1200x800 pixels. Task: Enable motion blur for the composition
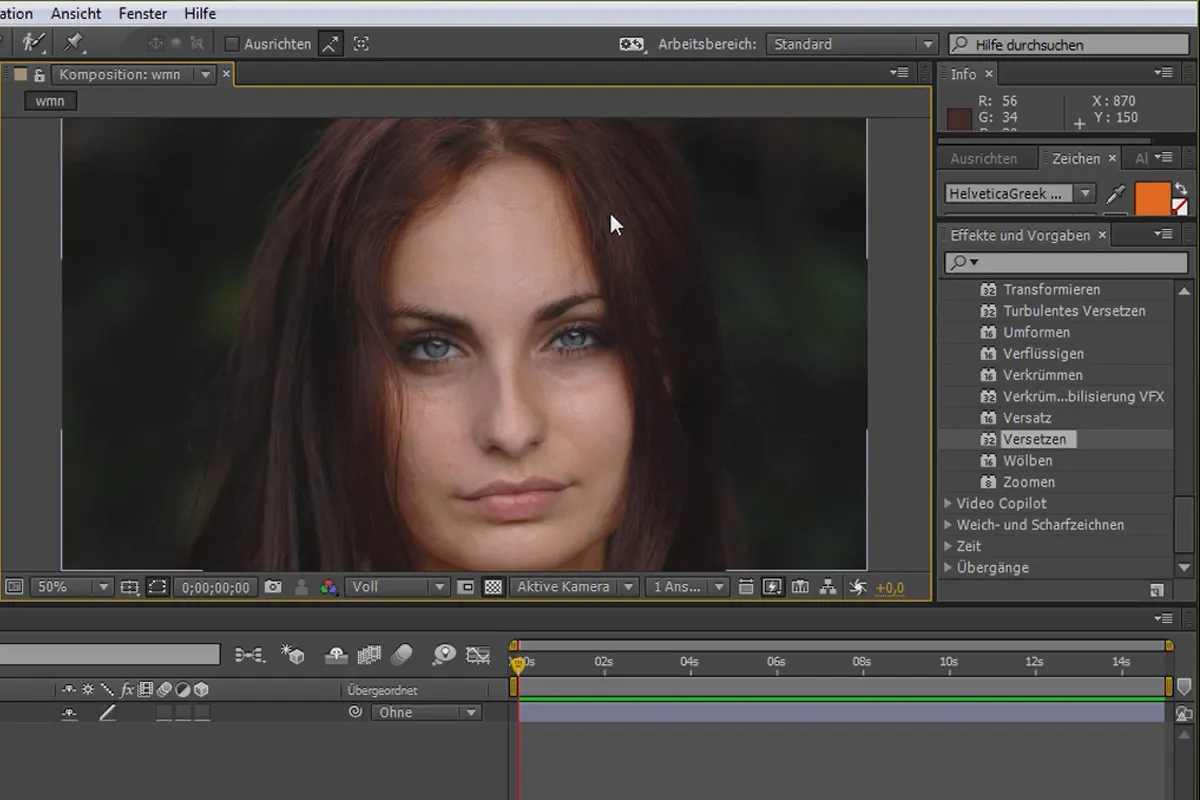[x=402, y=655]
